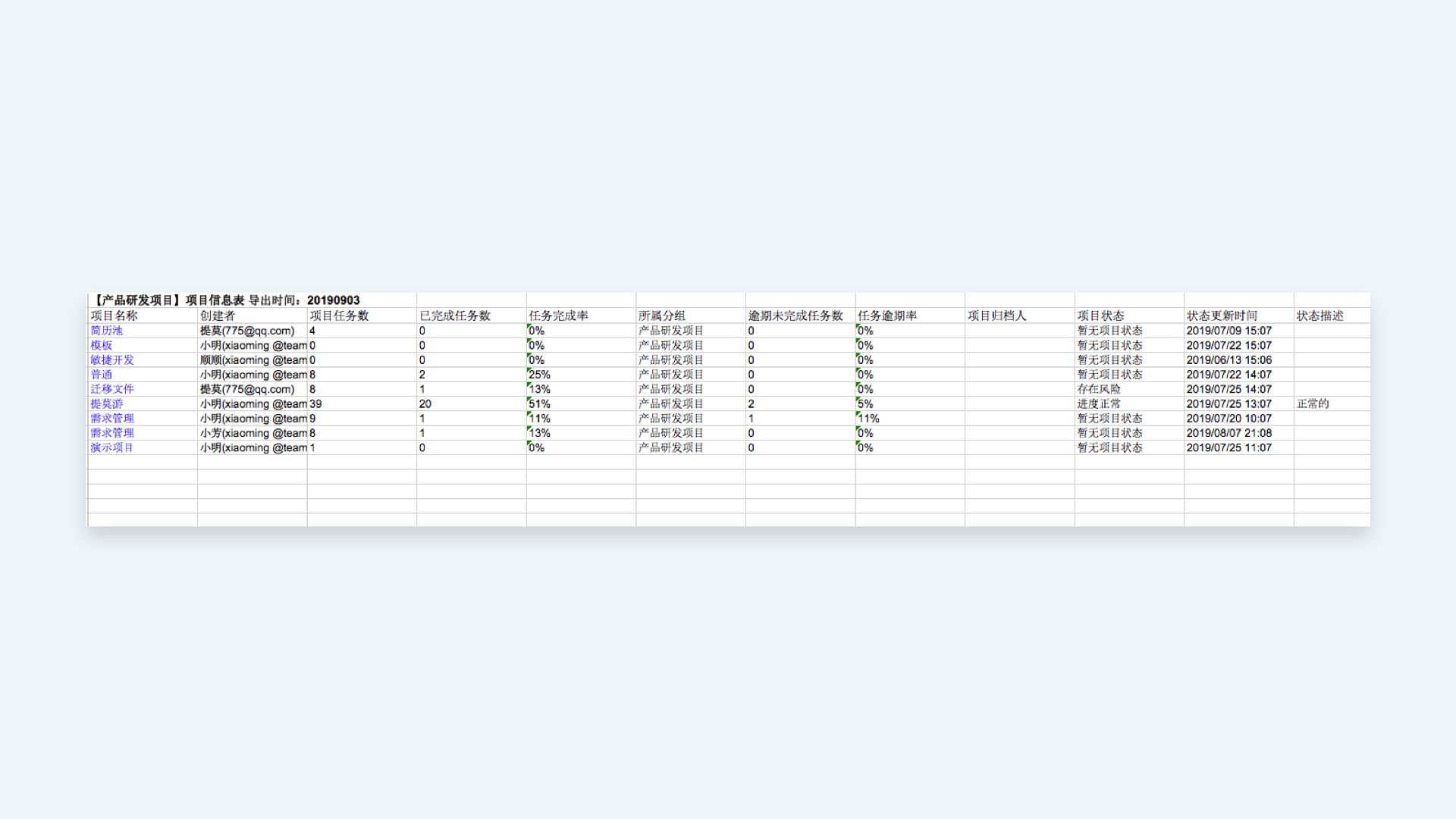Select the 存在风险 status cell

tap(1129, 389)
